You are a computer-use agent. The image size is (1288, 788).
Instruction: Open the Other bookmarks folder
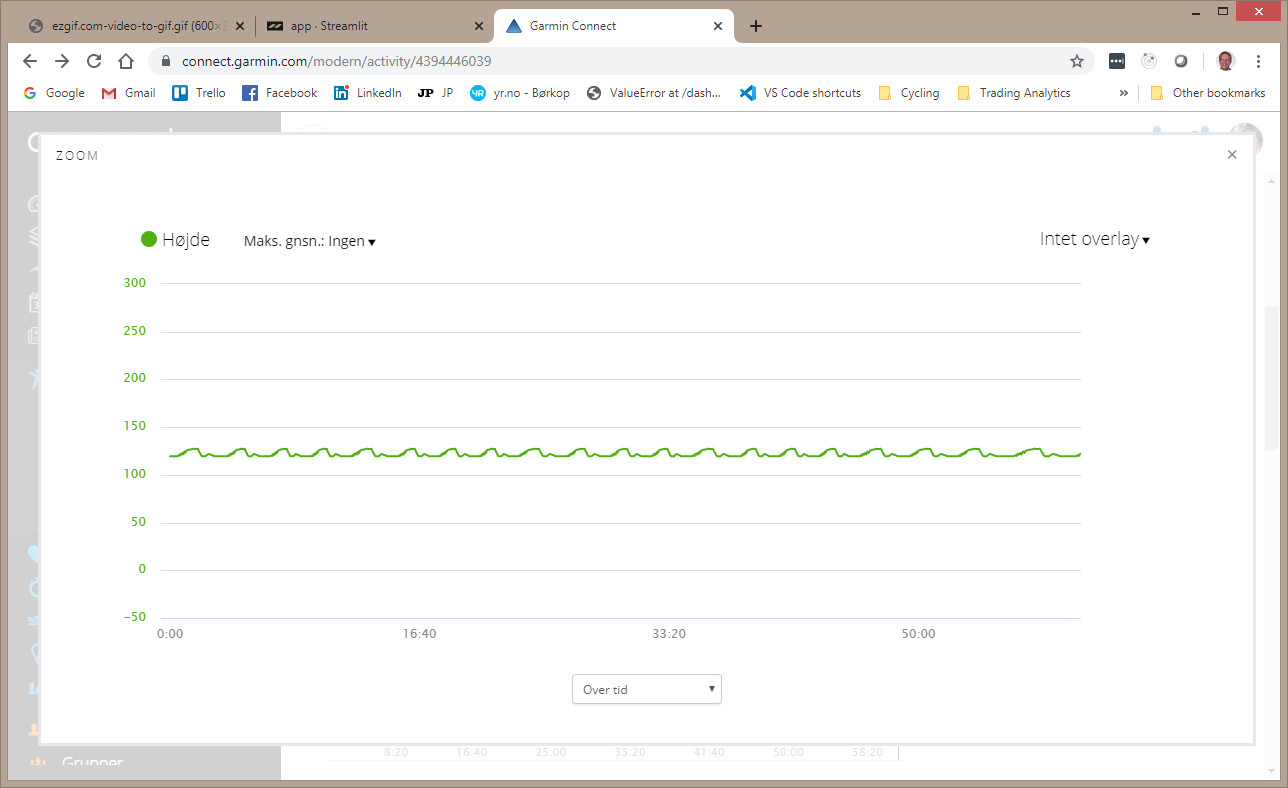tap(1208, 92)
